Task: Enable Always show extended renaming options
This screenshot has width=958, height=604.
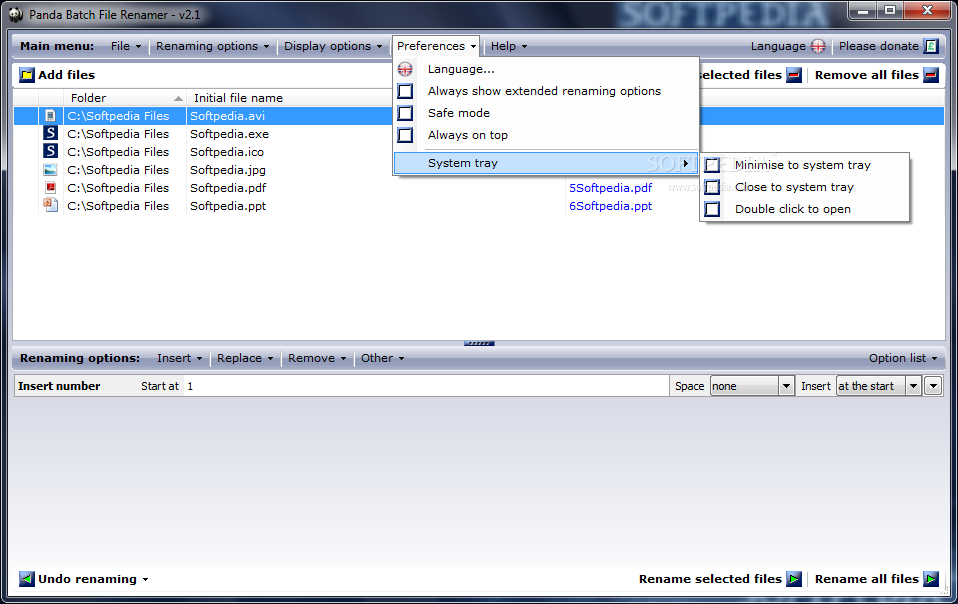Action: click(405, 91)
